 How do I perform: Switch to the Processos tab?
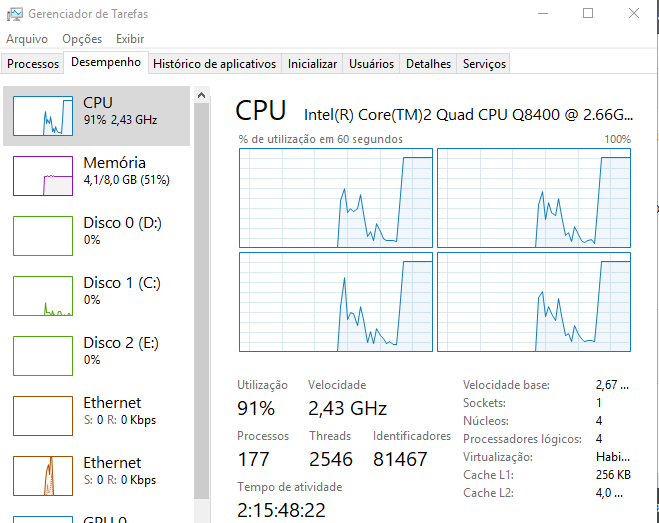33,63
